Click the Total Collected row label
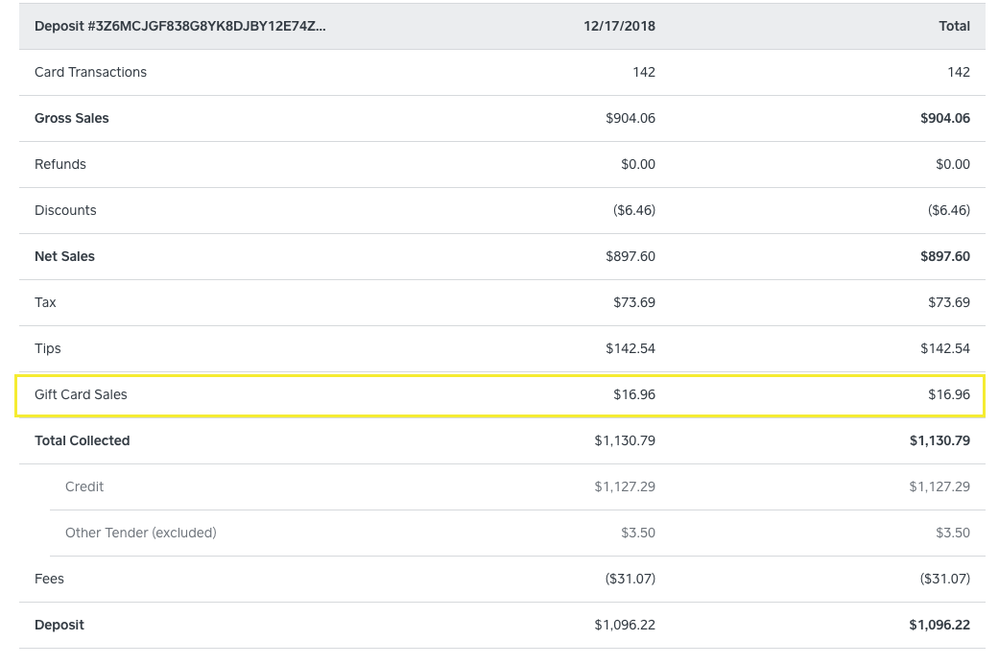999x663 pixels. tap(82, 440)
